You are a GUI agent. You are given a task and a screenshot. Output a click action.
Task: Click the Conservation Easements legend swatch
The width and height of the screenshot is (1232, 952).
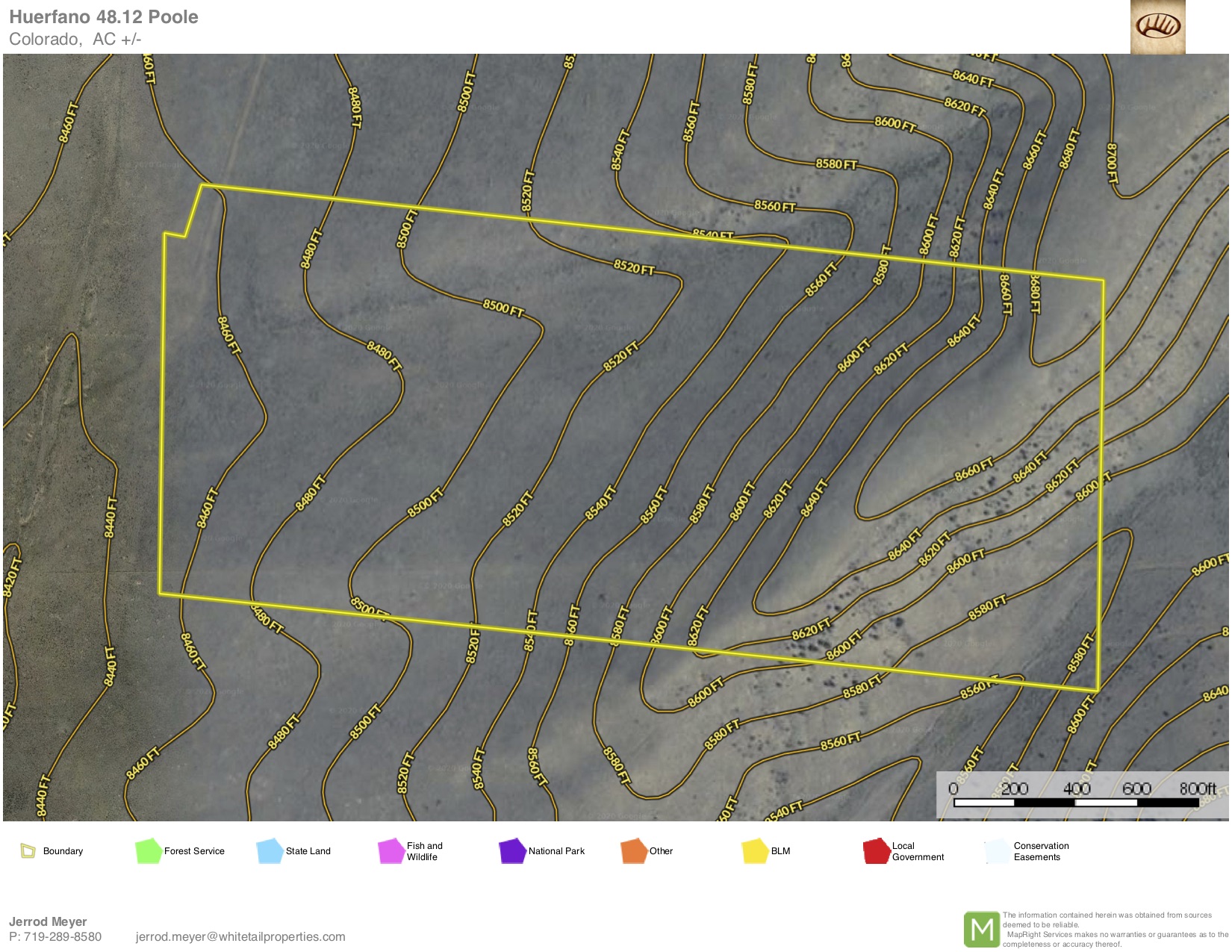pyautogui.click(x=997, y=851)
